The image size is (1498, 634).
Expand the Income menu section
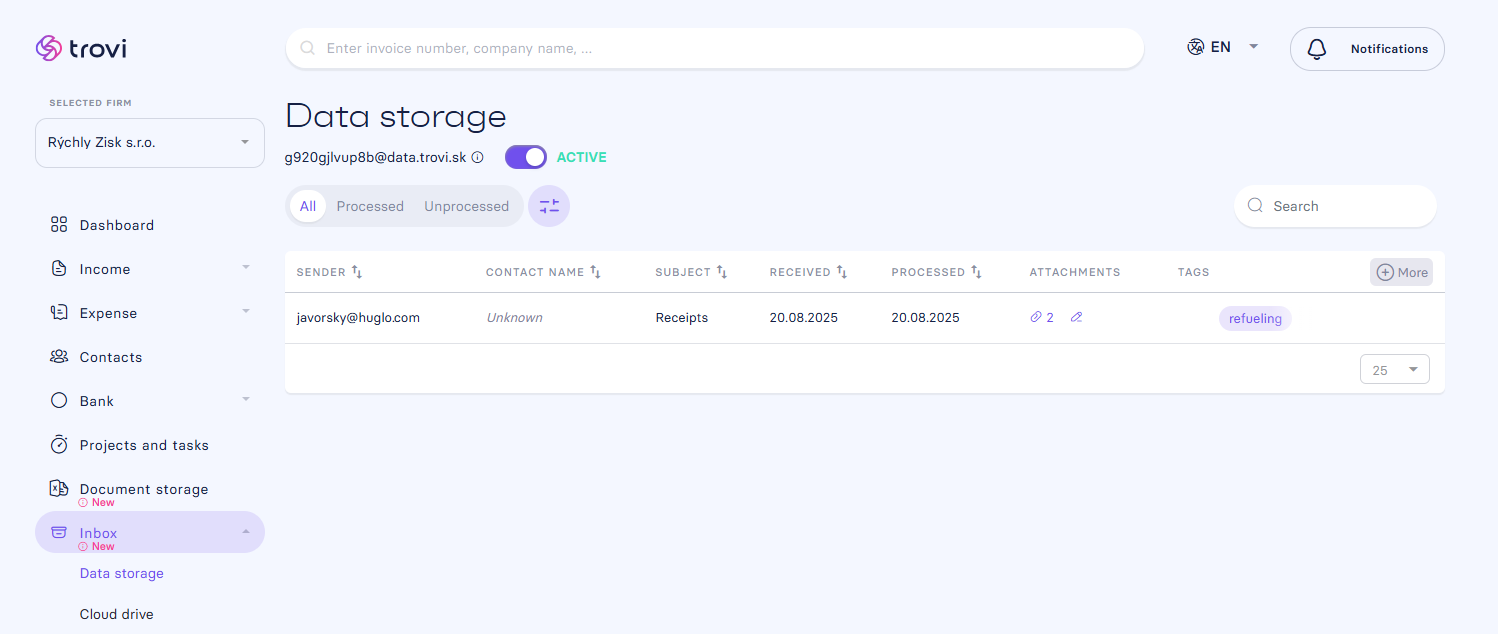[x=150, y=269]
